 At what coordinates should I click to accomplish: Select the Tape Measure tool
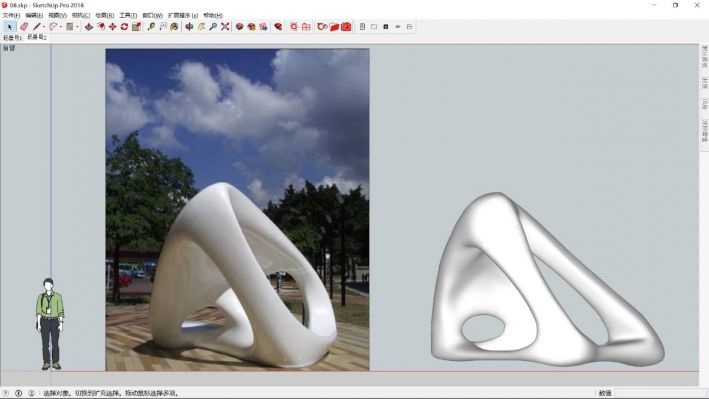(151, 27)
